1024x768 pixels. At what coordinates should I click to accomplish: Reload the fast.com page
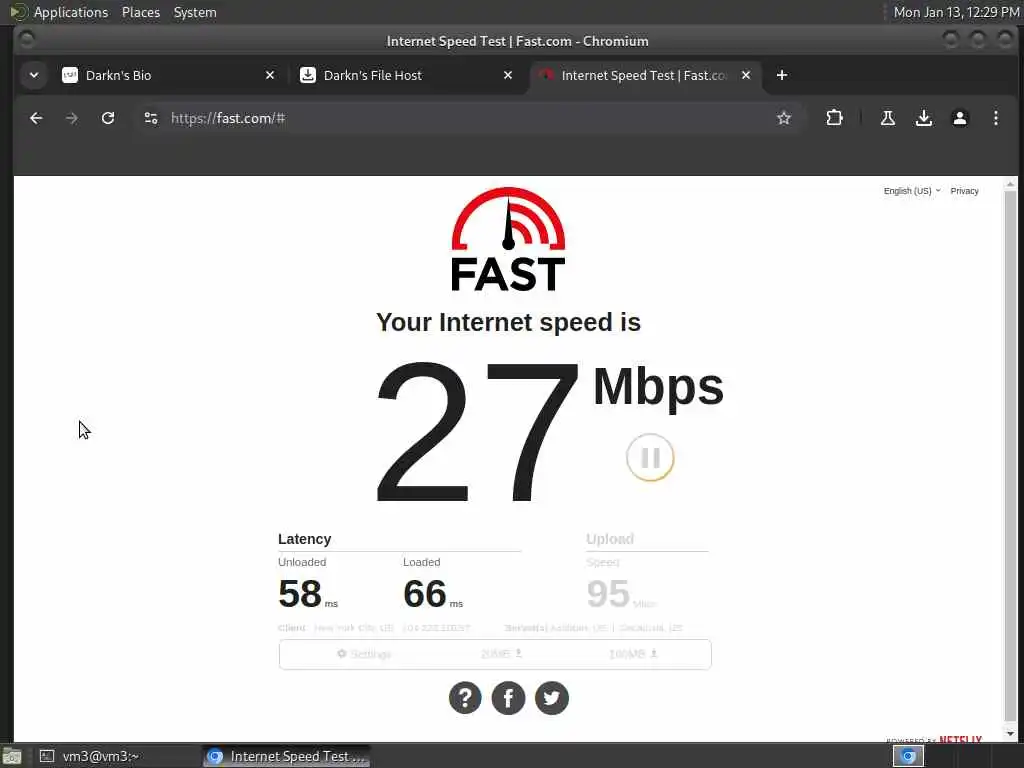tap(108, 118)
